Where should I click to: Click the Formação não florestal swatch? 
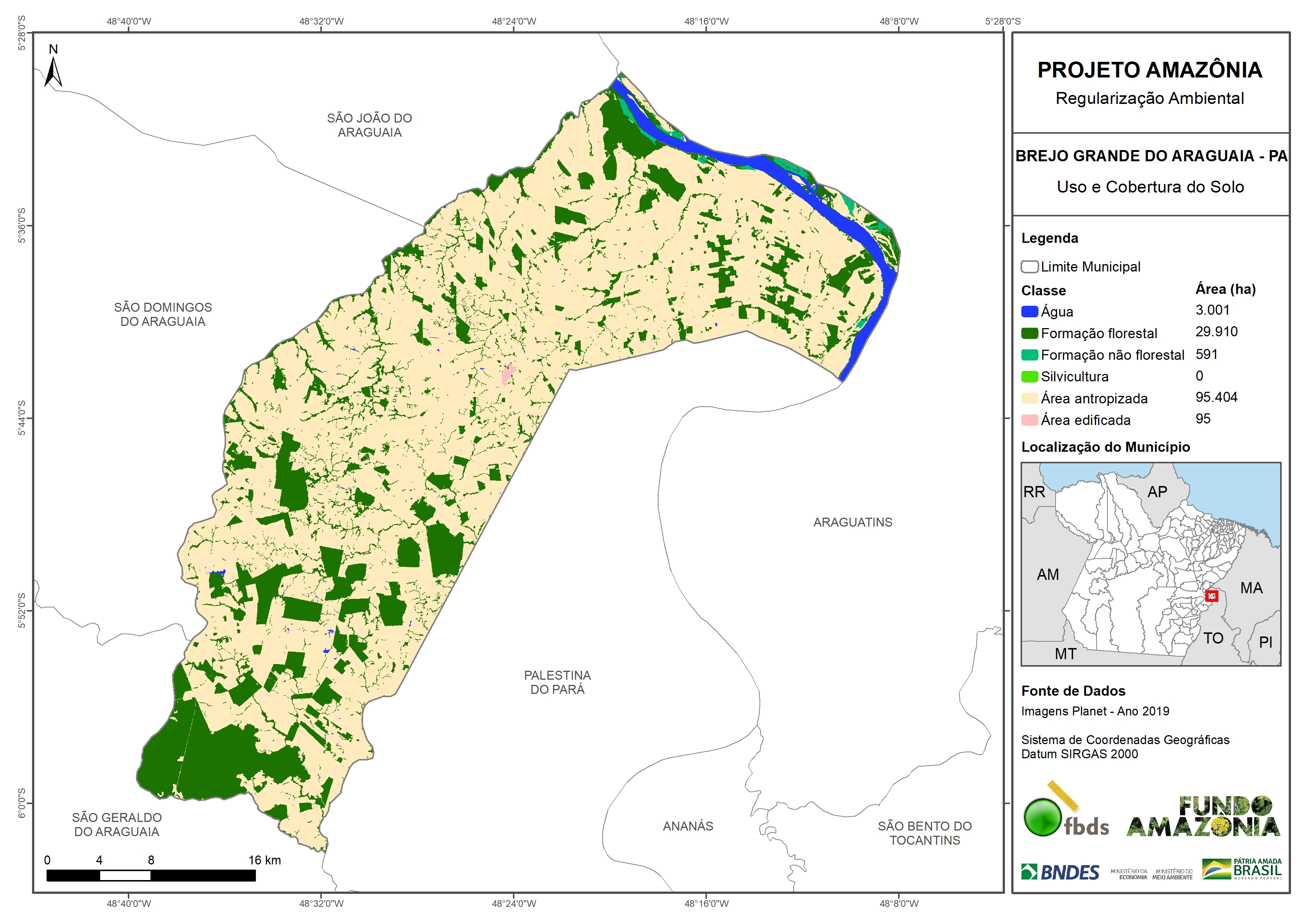pos(1029,355)
